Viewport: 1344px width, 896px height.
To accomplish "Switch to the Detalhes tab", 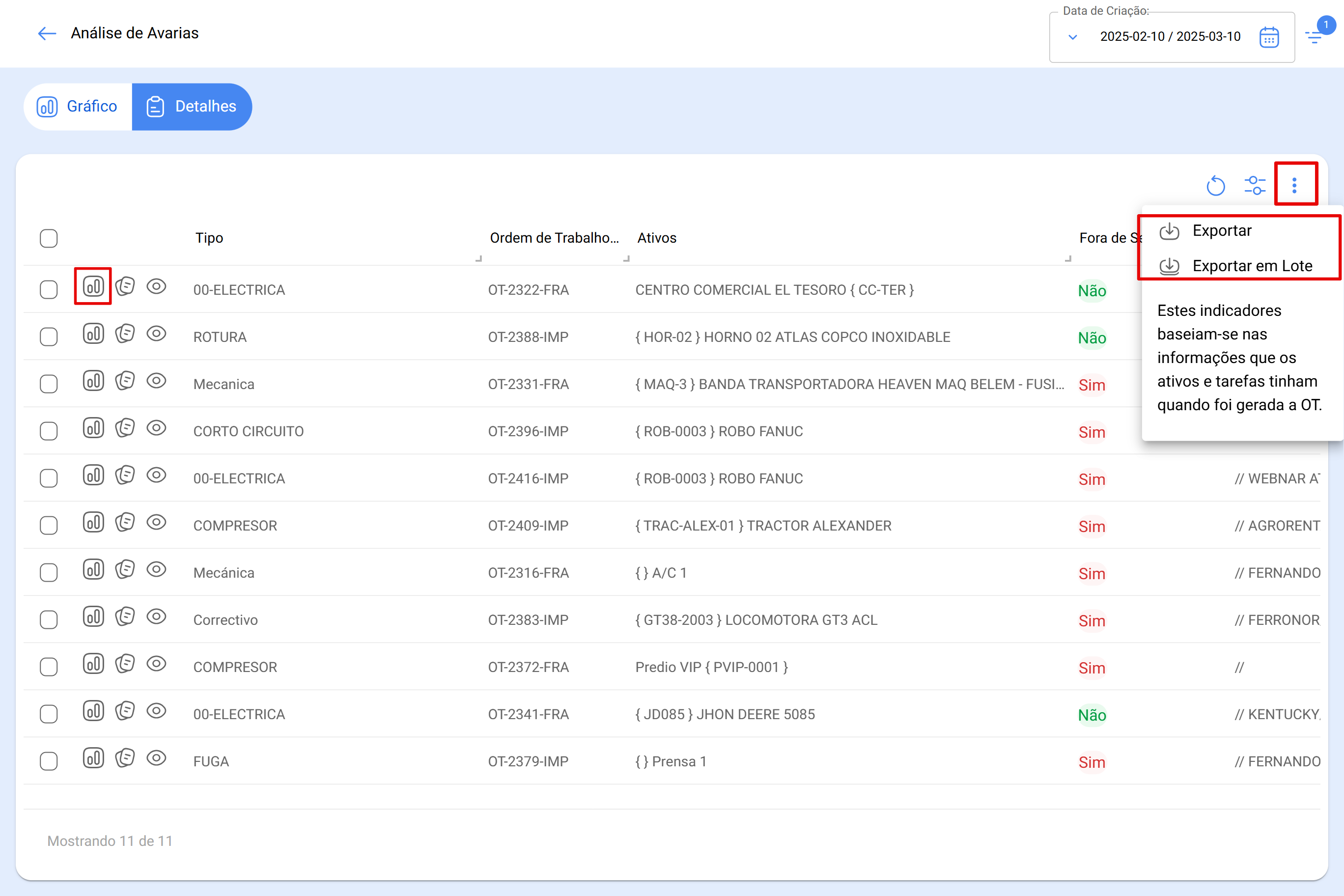I will (x=192, y=107).
